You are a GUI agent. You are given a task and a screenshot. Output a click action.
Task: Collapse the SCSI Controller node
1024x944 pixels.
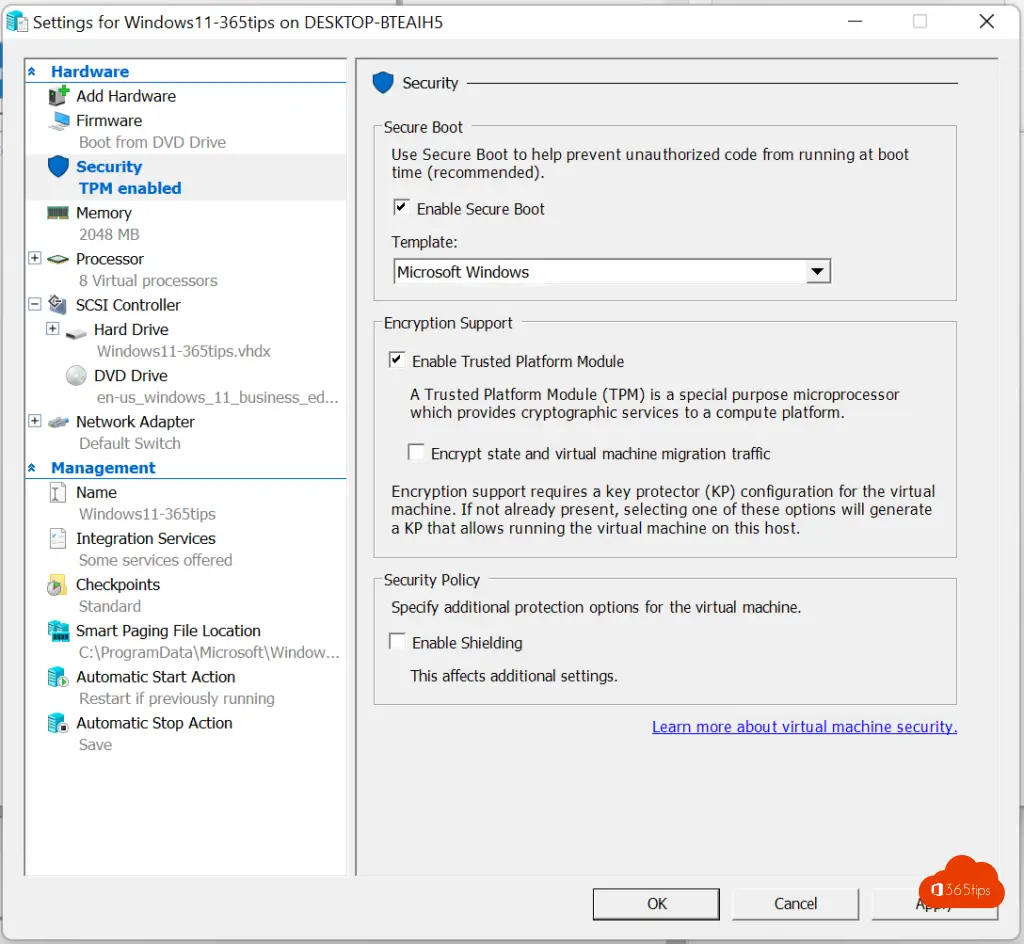coord(35,304)
